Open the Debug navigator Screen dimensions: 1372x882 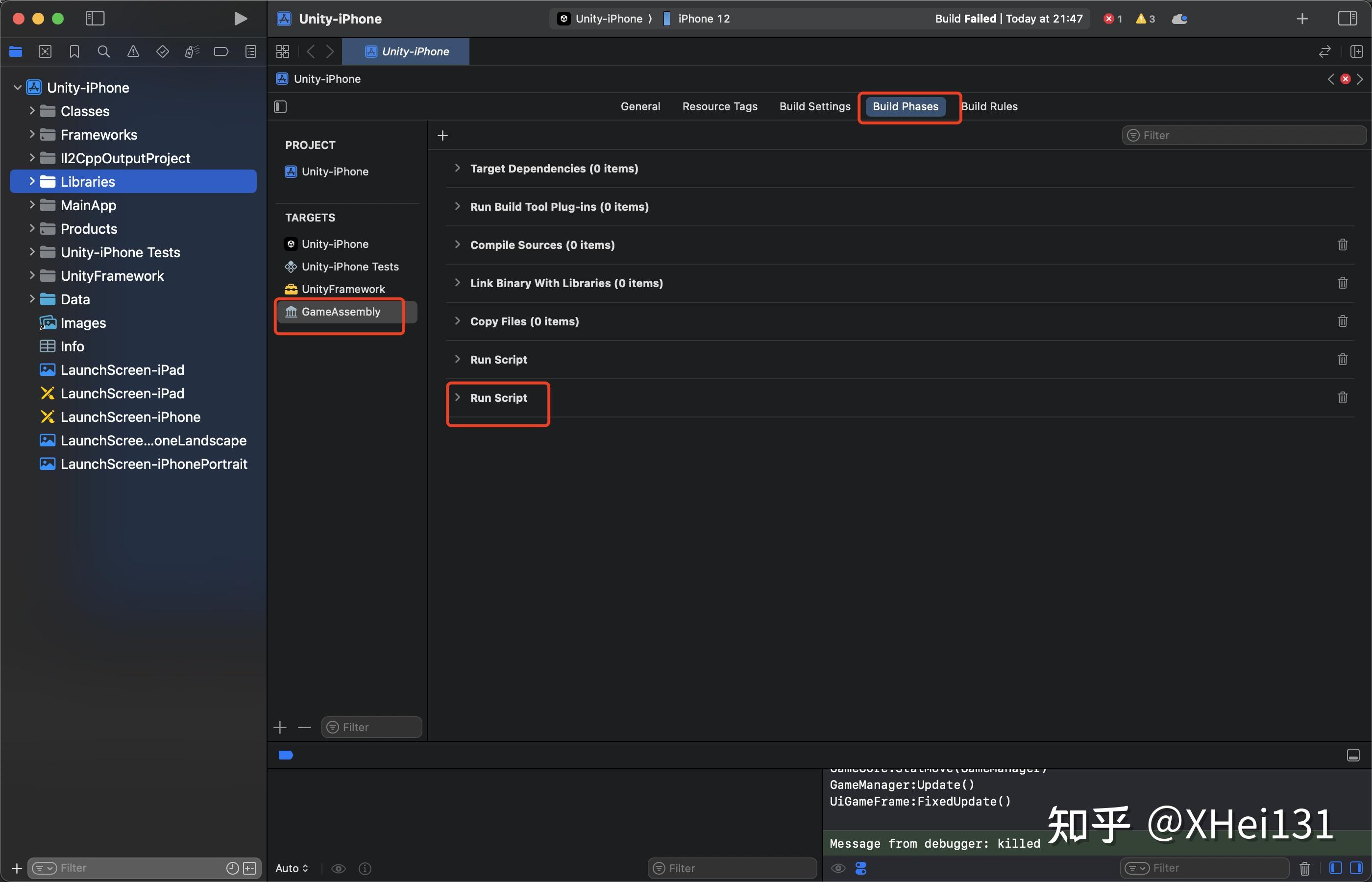click(x=192, y=51)
